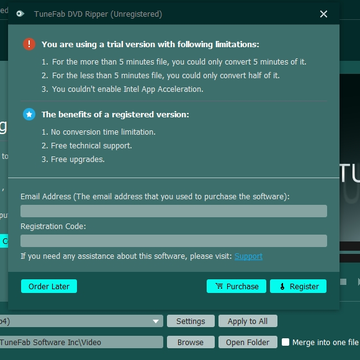360x360 pixels.
Task: Click the first limitation line about 5 minutes file
Action: 174,62
